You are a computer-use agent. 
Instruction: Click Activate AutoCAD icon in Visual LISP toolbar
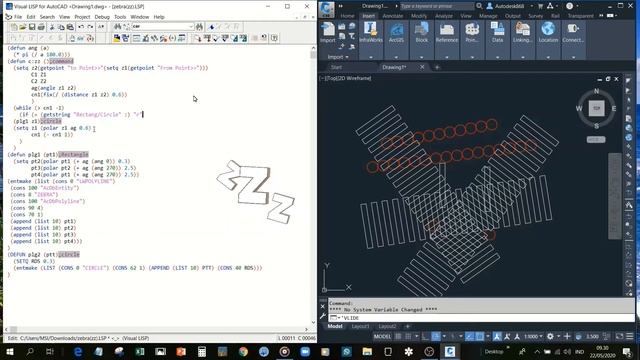point(117,38)
